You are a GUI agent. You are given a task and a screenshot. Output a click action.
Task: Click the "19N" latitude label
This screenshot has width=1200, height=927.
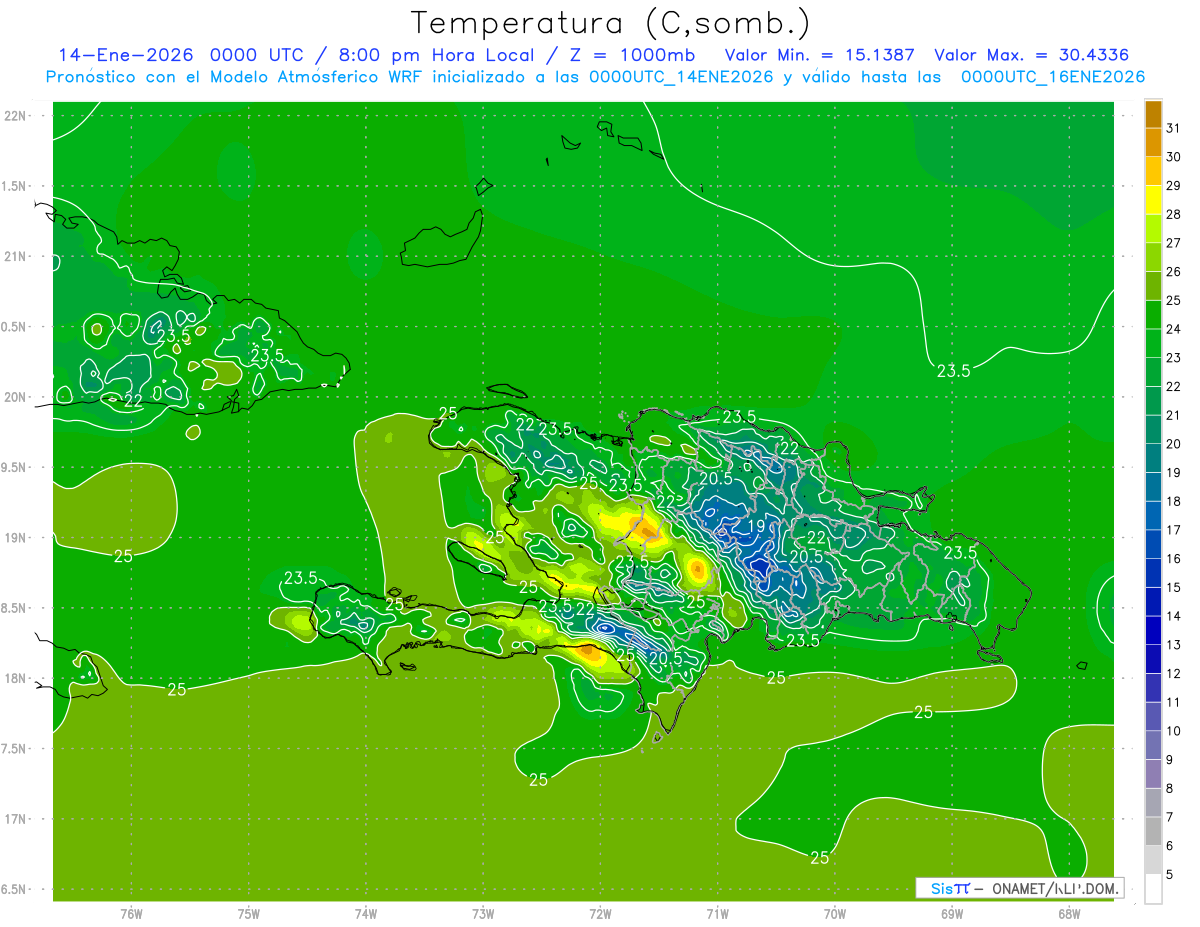[17, 538]
